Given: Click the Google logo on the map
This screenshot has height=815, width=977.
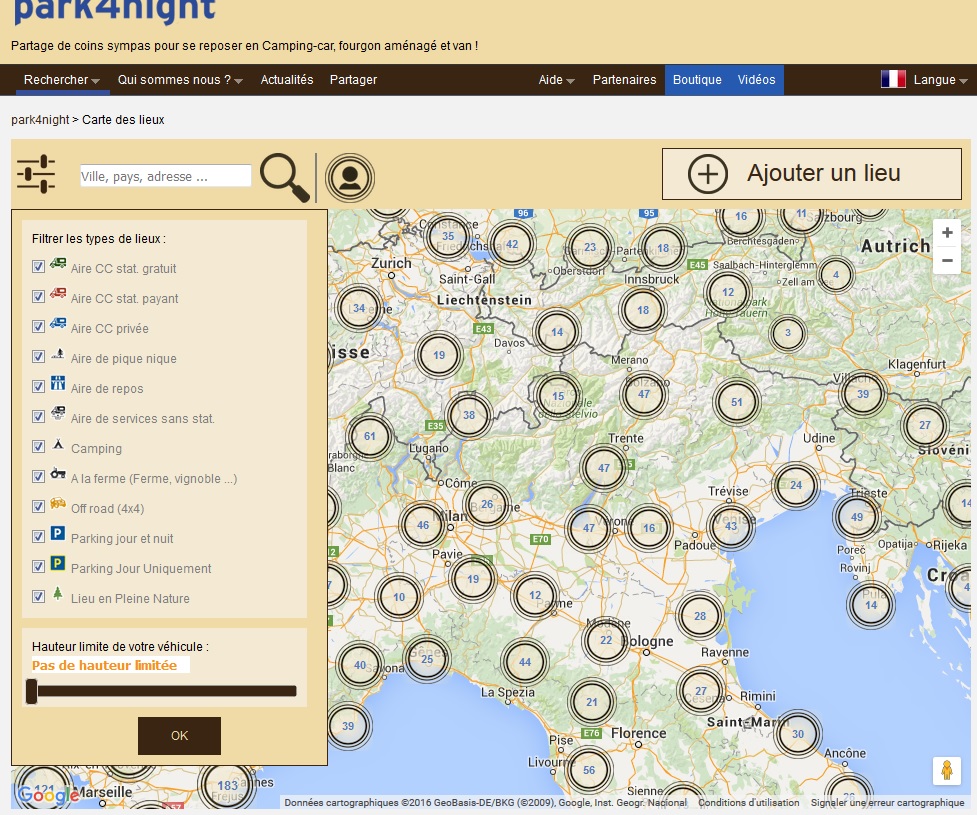Looking at the screenshot, I should tap(48, 794).
